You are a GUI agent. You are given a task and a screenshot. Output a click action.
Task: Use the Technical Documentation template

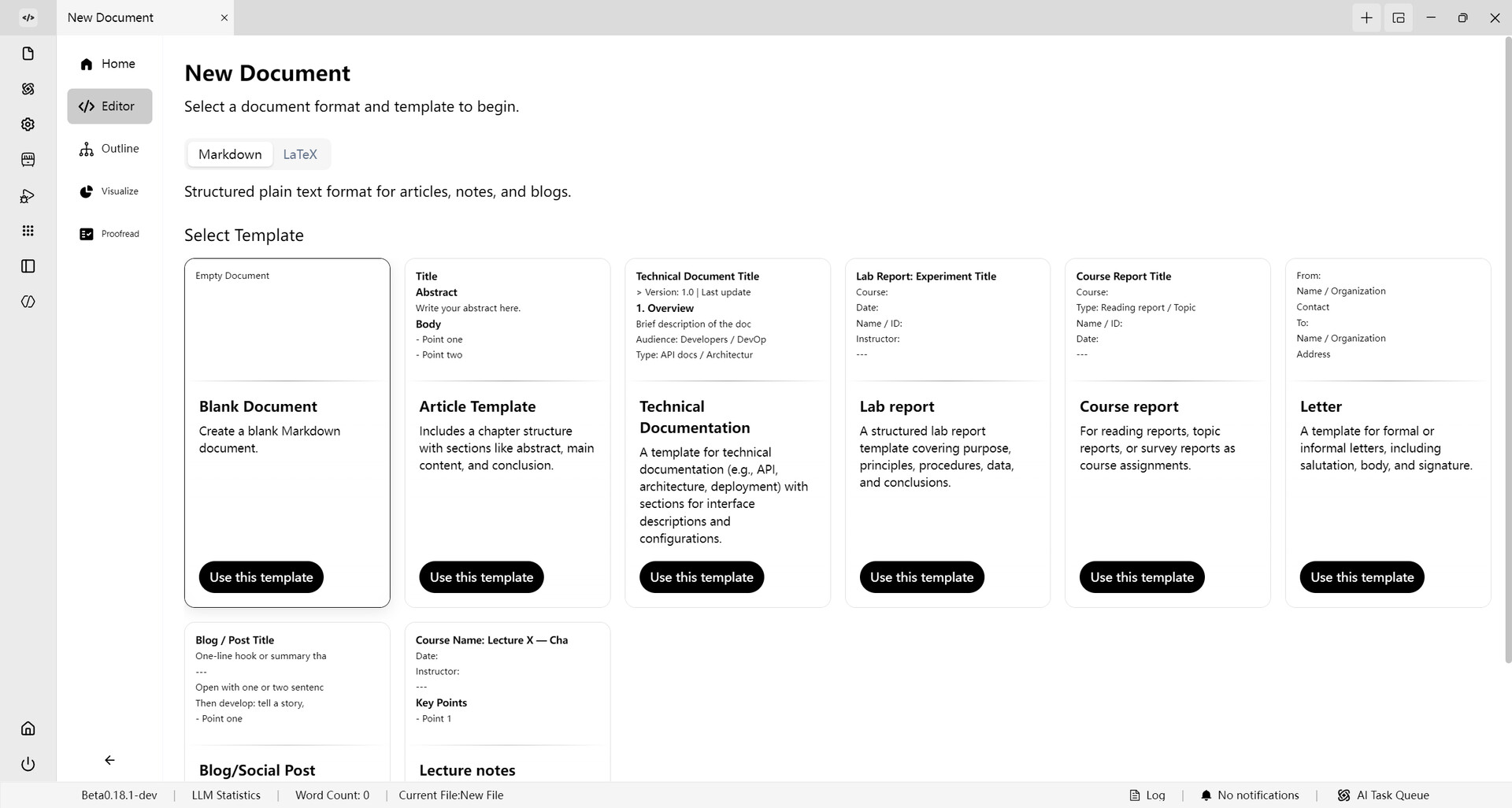[702, 577]
